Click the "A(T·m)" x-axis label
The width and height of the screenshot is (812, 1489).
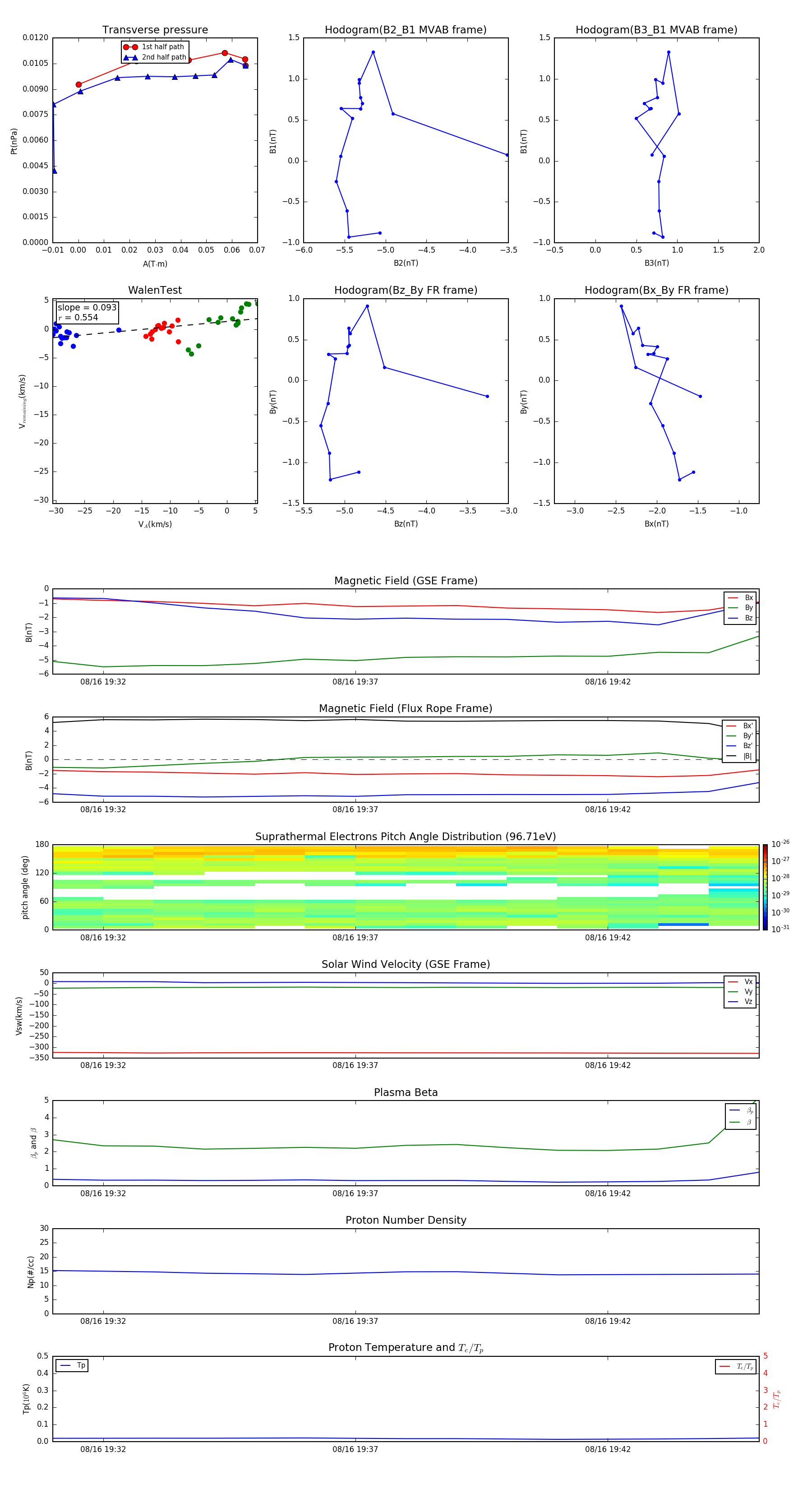(155, 264)
